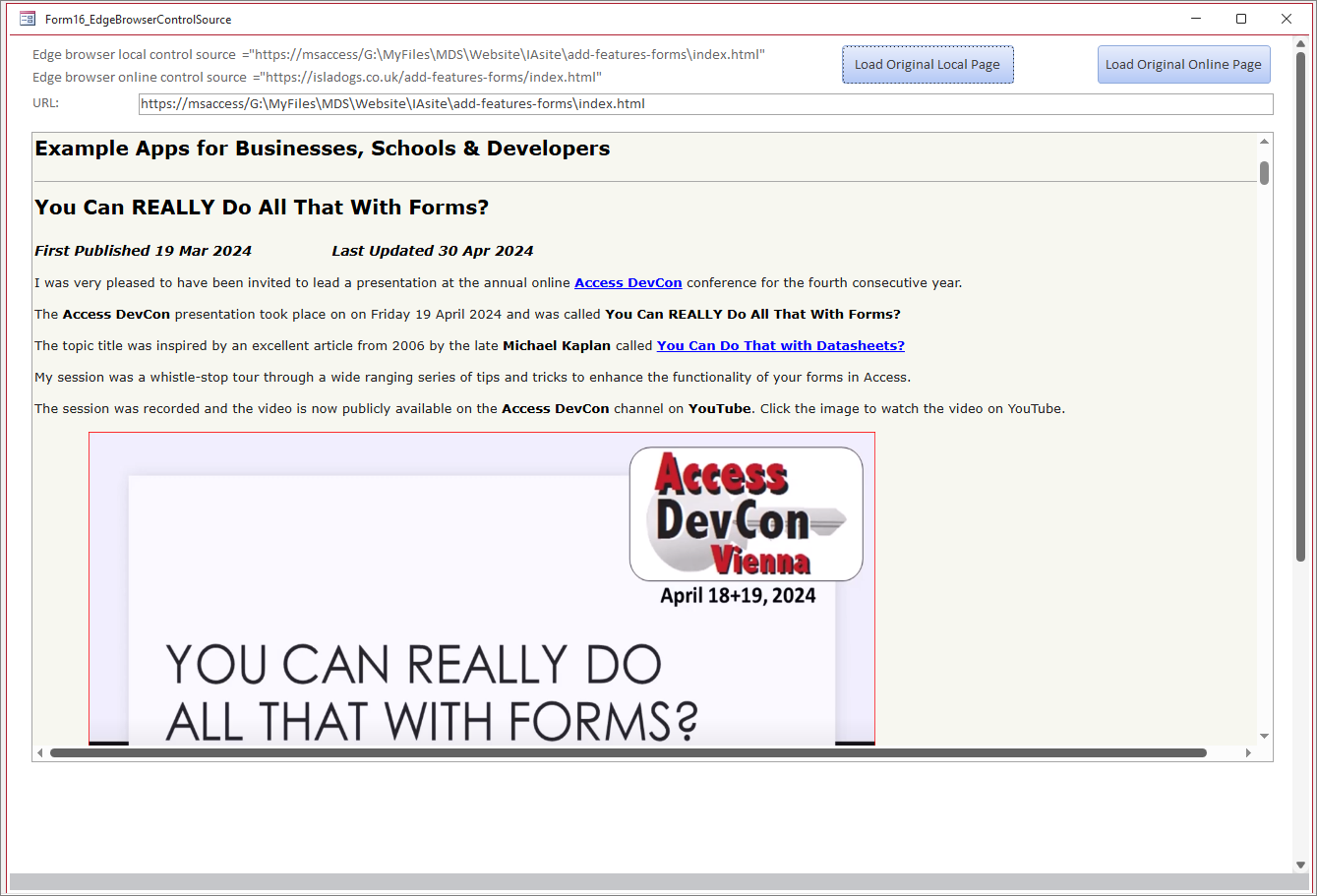Click the 'Edge browser local control source' label
Viewport: 1317px width, 896px height.
pyautogui.click(x=135, y=55)
